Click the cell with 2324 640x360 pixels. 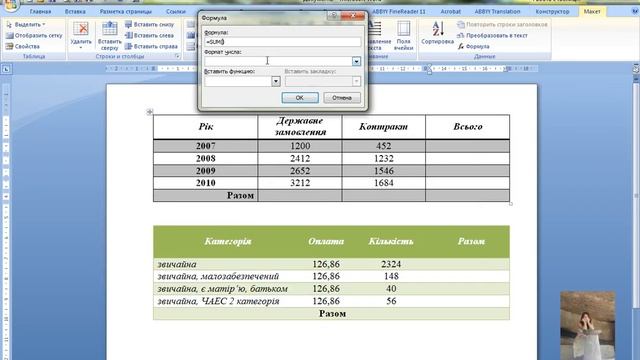pyautogui.click(x=391, y=264)
